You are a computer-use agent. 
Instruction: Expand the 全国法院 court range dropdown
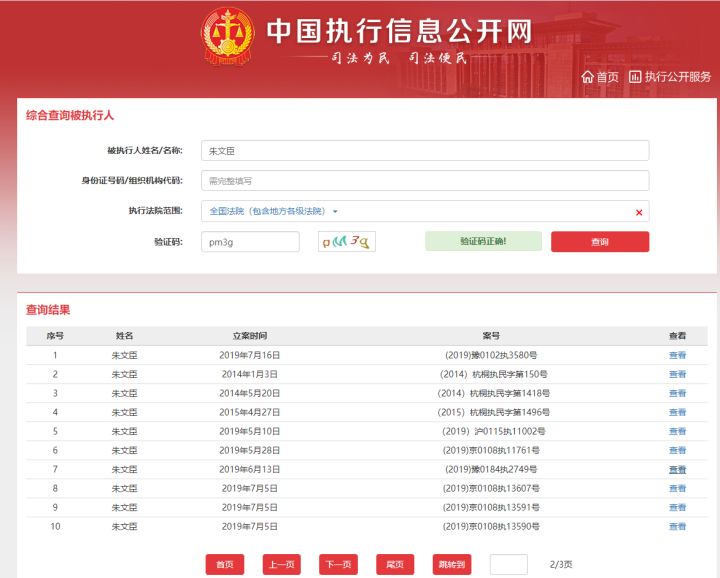274,211
